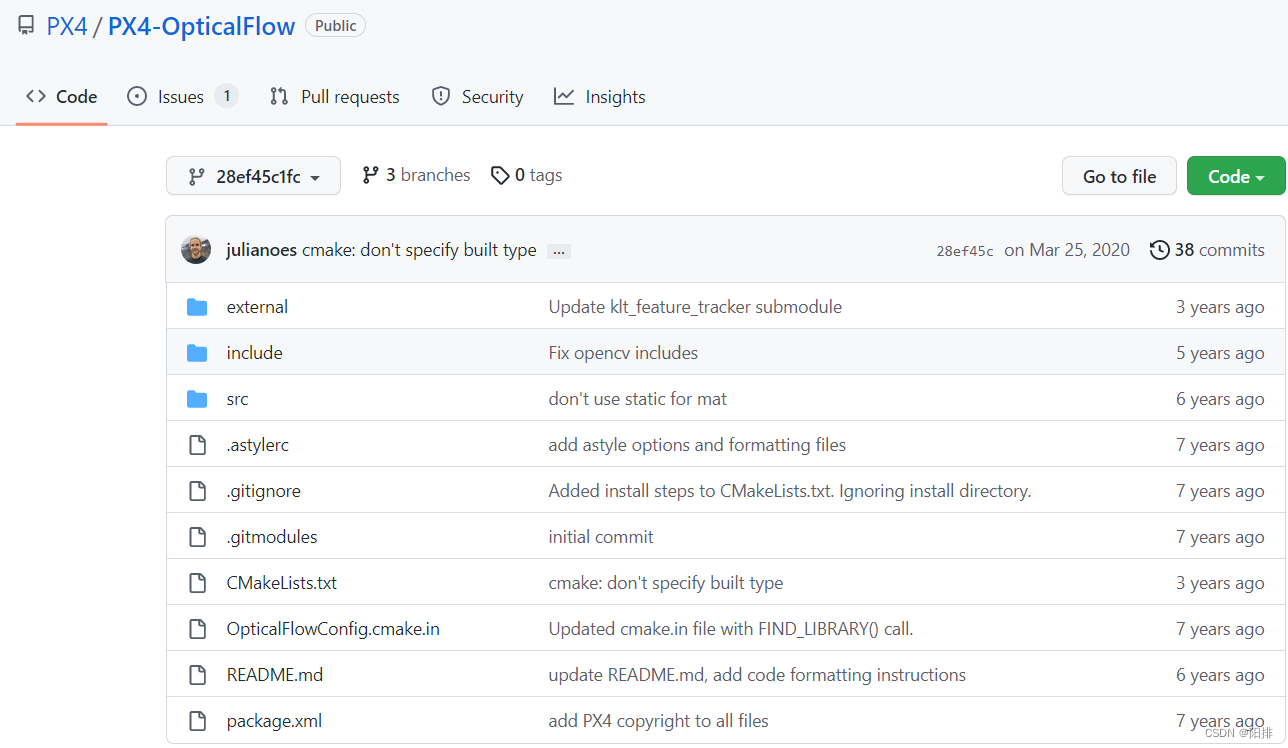1288x748 pixels.
Task: Open the package.xml file
Action: pyautogui.click(x=274, y=721)
